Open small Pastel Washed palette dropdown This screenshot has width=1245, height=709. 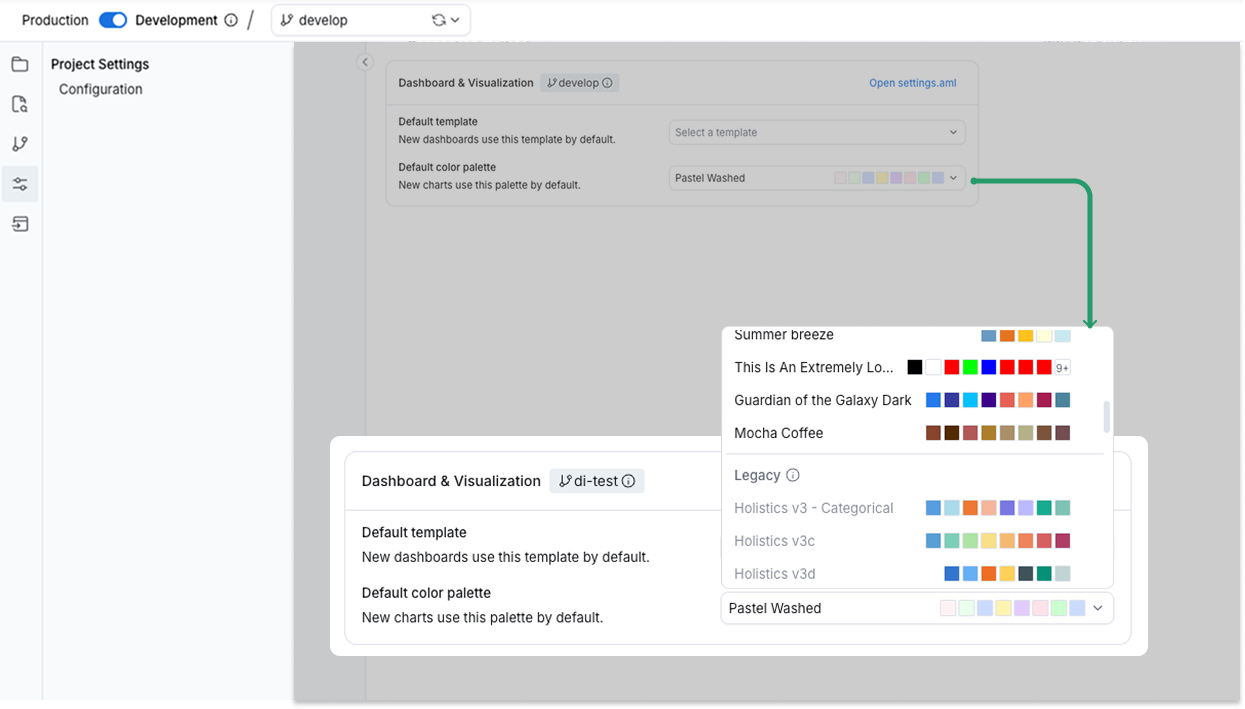(x=817, y=178)
